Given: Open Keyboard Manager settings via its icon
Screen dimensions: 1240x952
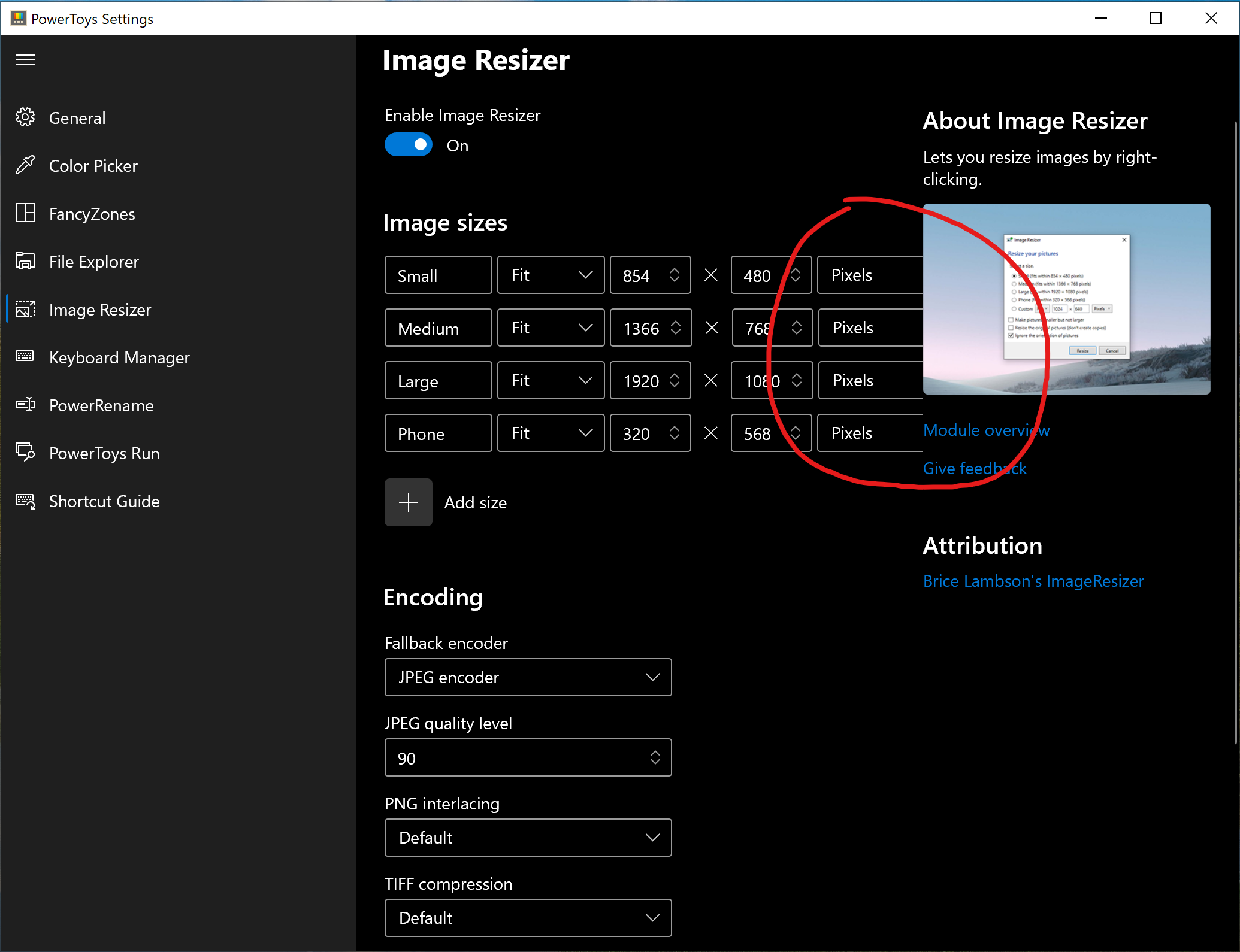Looking at the screenshot, I should point(25,357).
